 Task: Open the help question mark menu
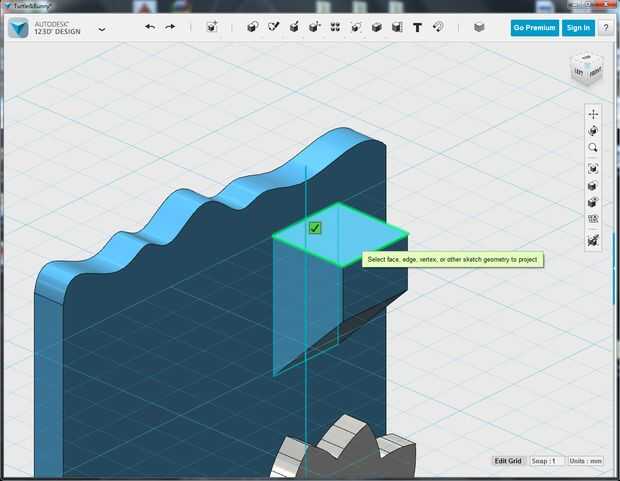coord(606,28)
